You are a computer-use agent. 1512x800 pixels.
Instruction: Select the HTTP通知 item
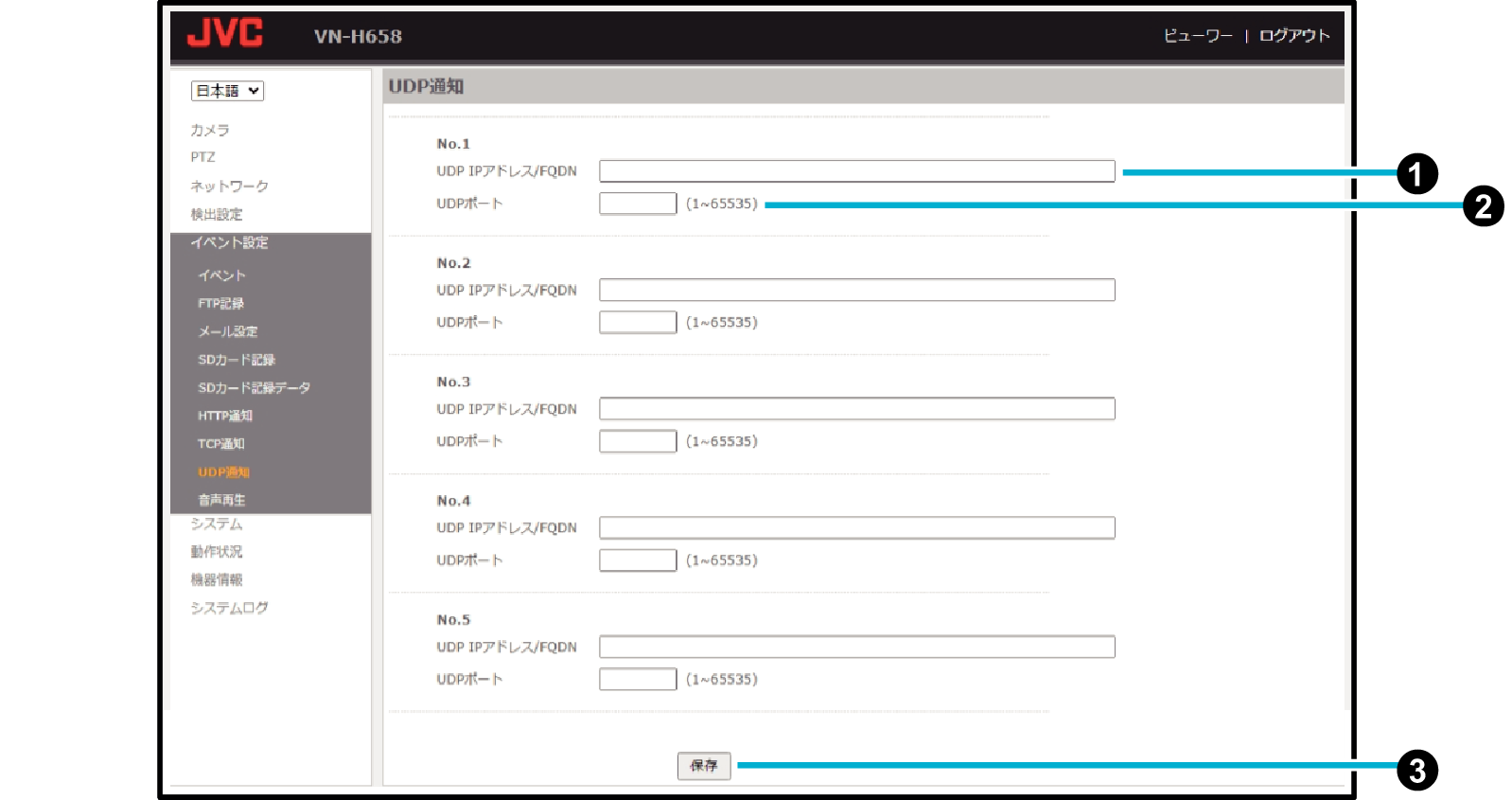pos(225,416)
